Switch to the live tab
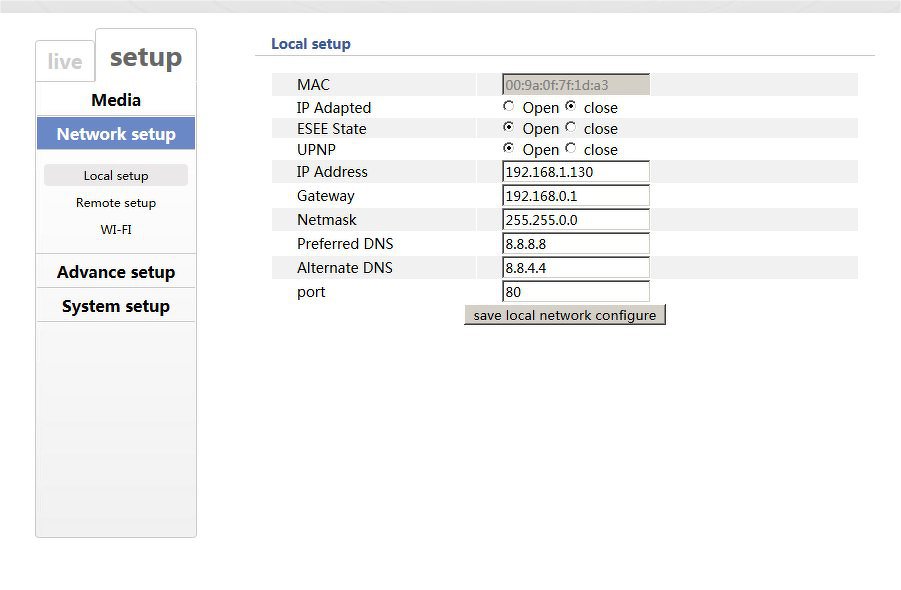This screenshot has height=590, width=901. tap(64, 62)
